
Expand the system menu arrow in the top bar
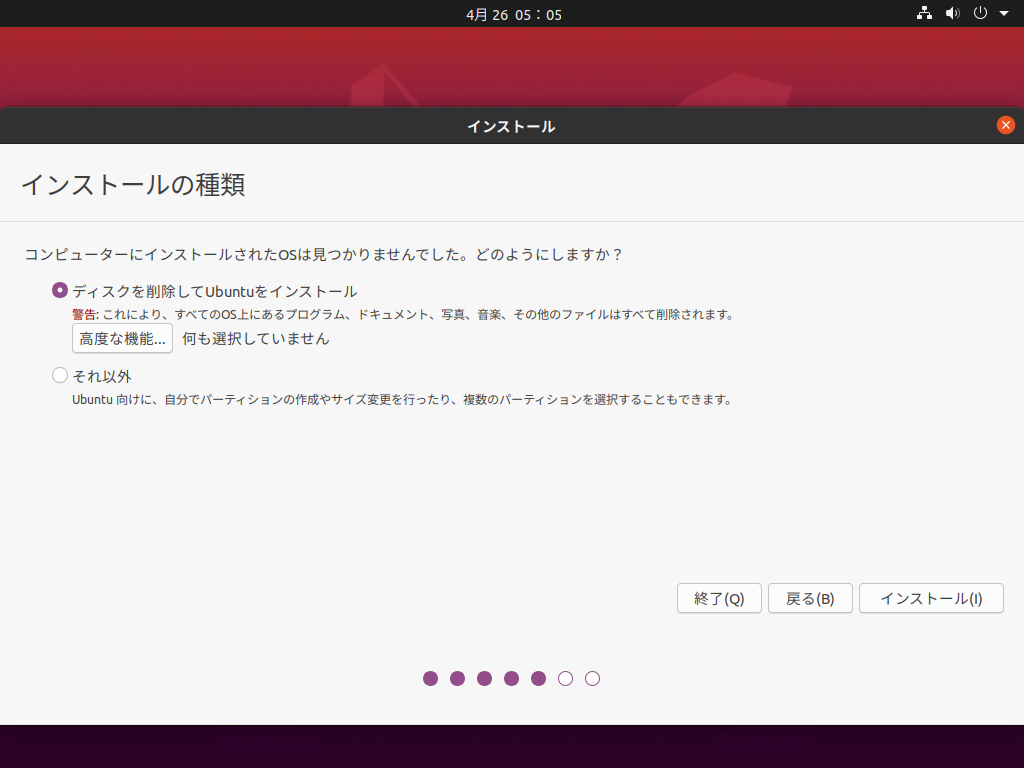1004,13
